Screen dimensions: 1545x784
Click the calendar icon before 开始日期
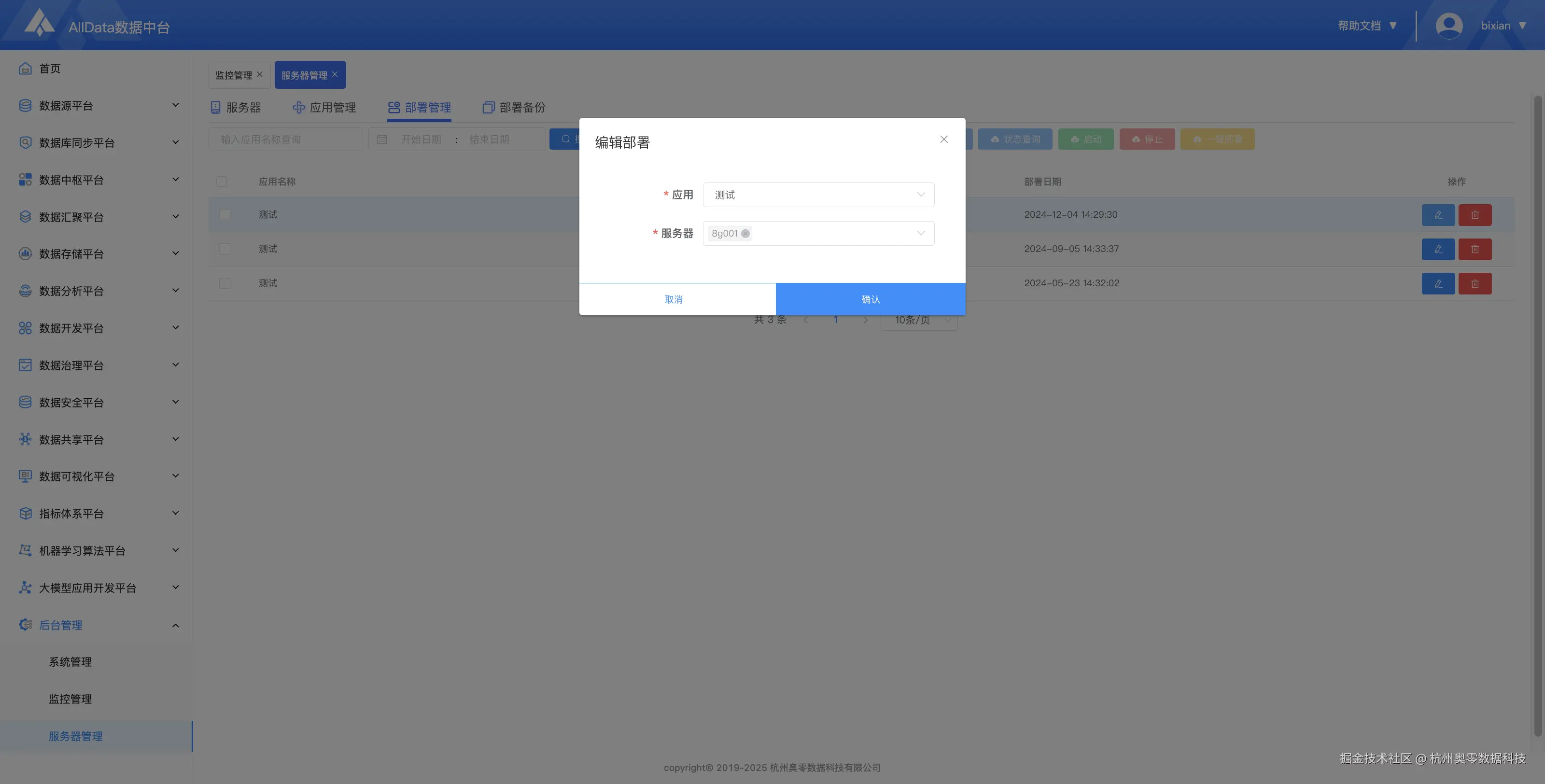point(381,139)
